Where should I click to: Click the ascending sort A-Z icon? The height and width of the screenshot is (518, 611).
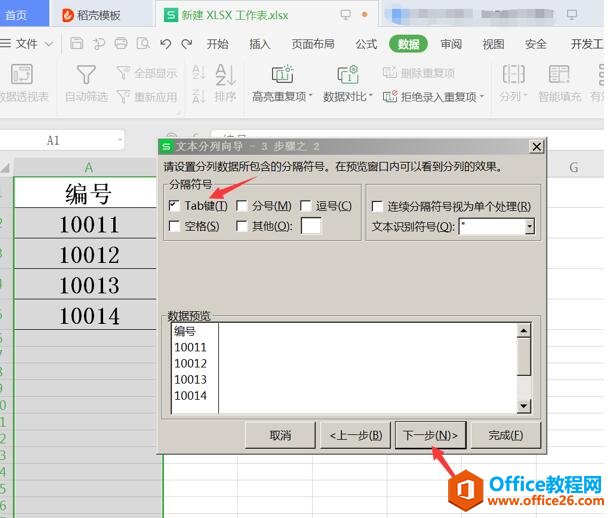pos(198,72)
